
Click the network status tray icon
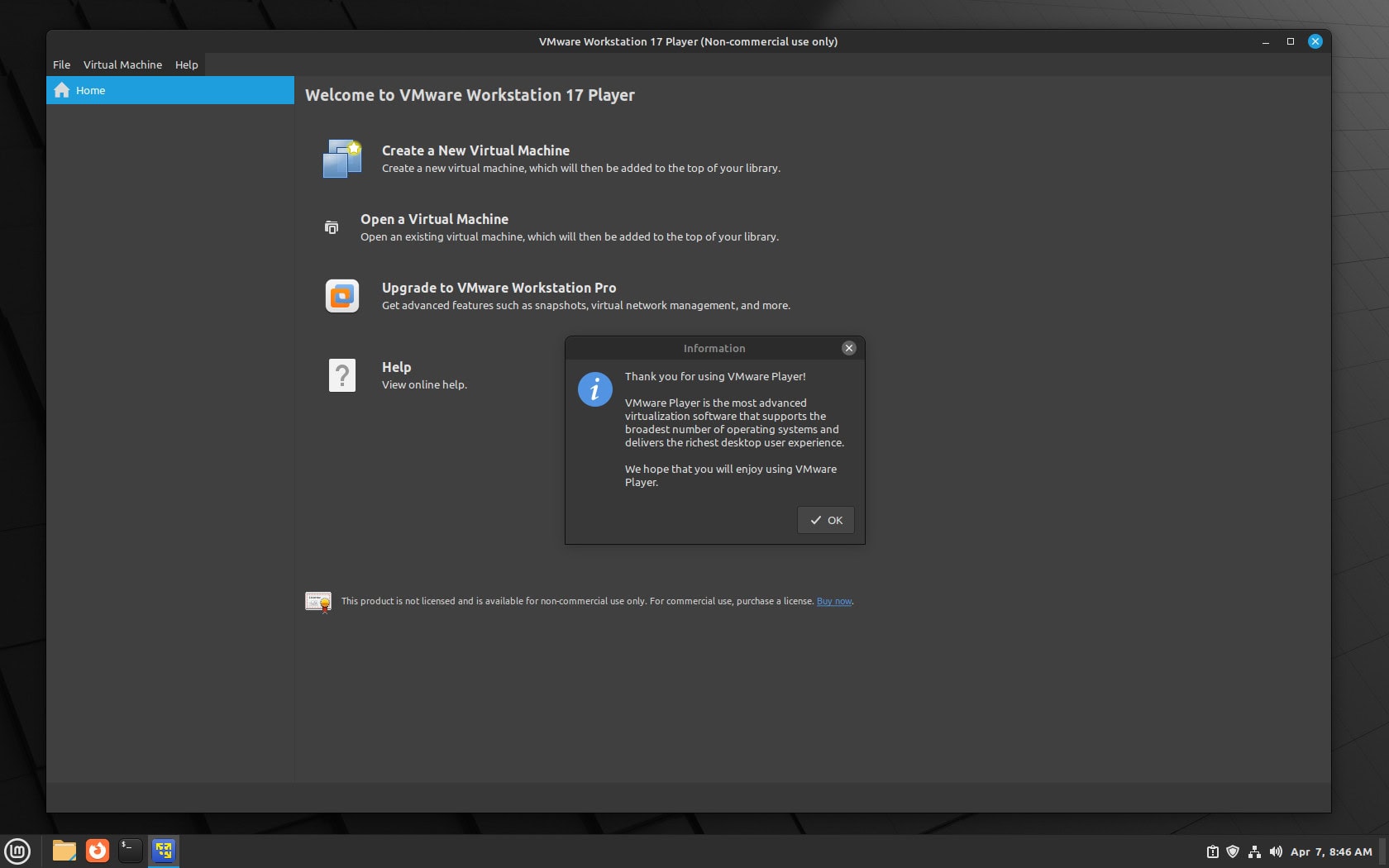tap(1255, 851)
